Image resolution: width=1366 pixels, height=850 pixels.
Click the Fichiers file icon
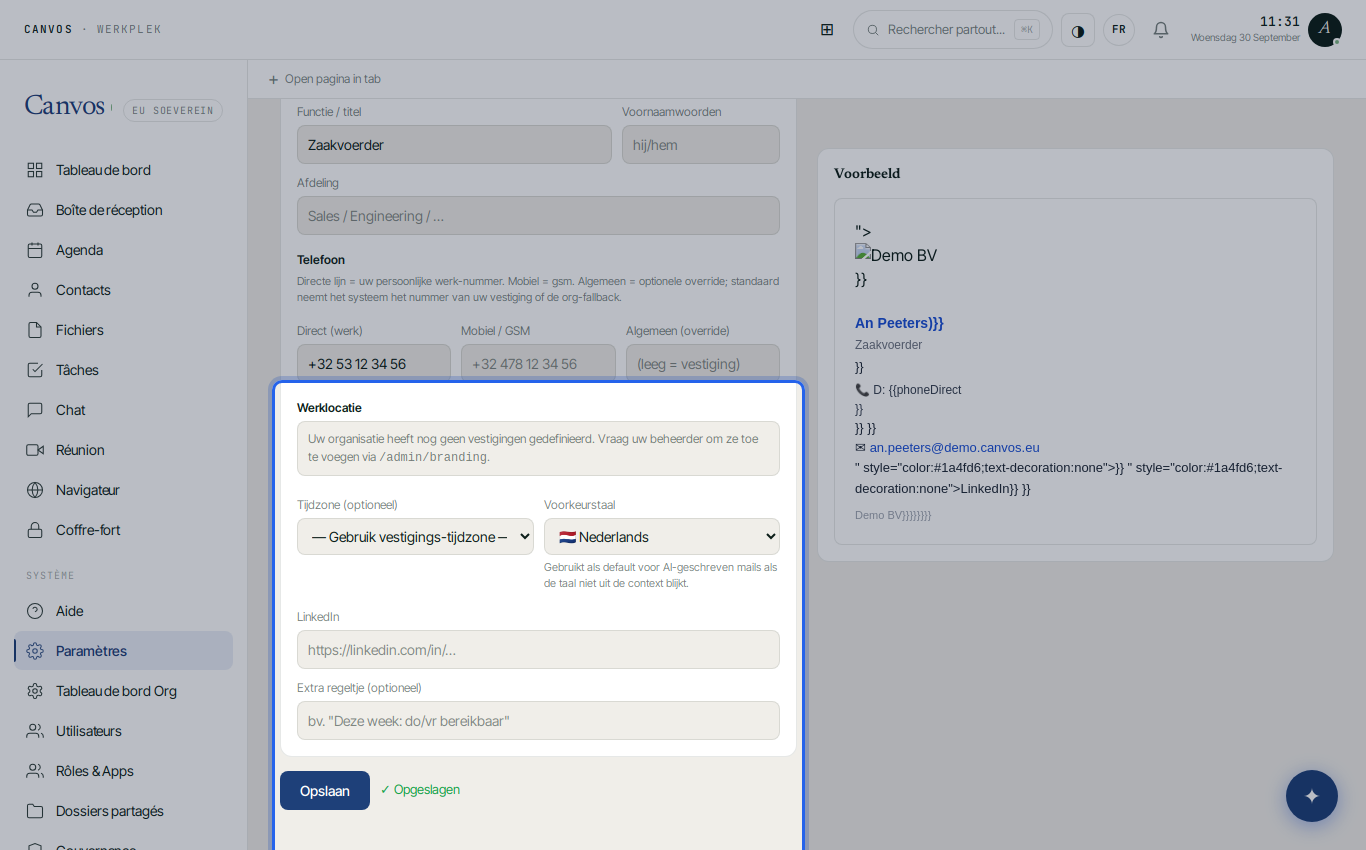(x=35, y=330)
